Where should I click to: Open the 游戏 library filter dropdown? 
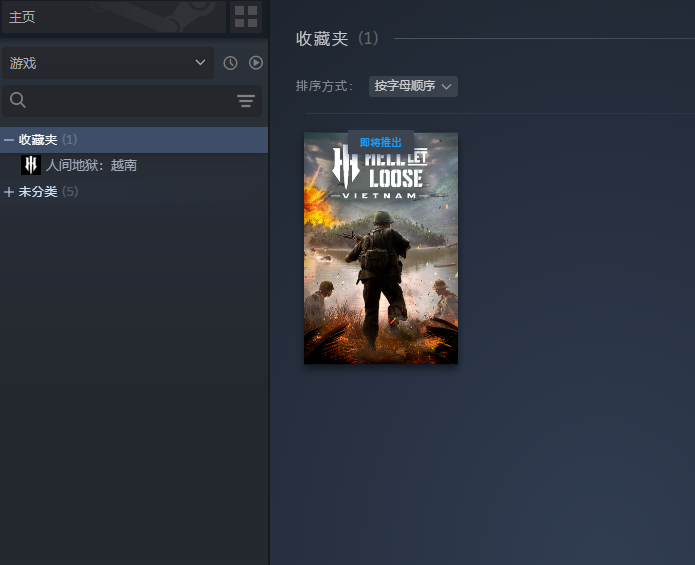pos(108,63)
